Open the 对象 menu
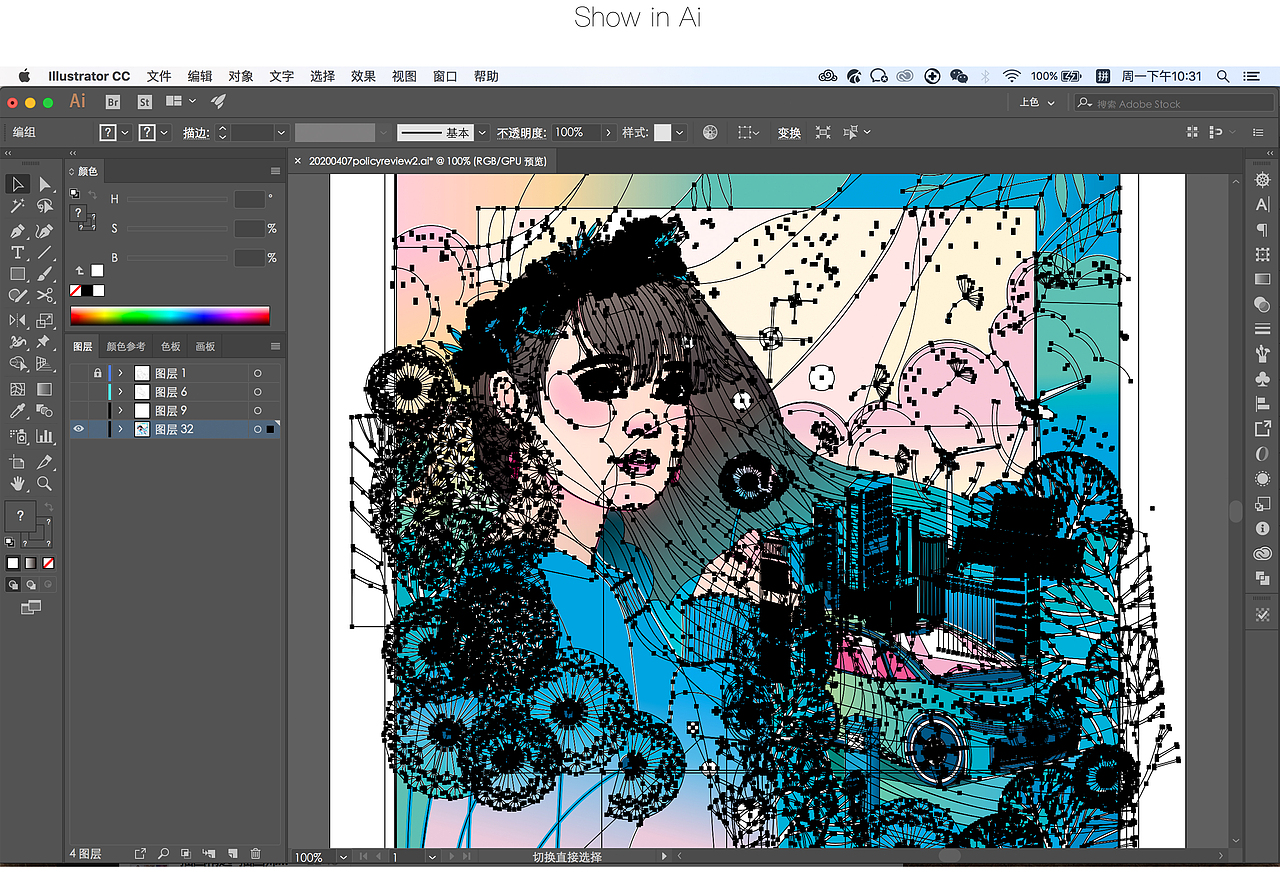The width and height of the screenshot is (1280, 878). click(240, 76)
